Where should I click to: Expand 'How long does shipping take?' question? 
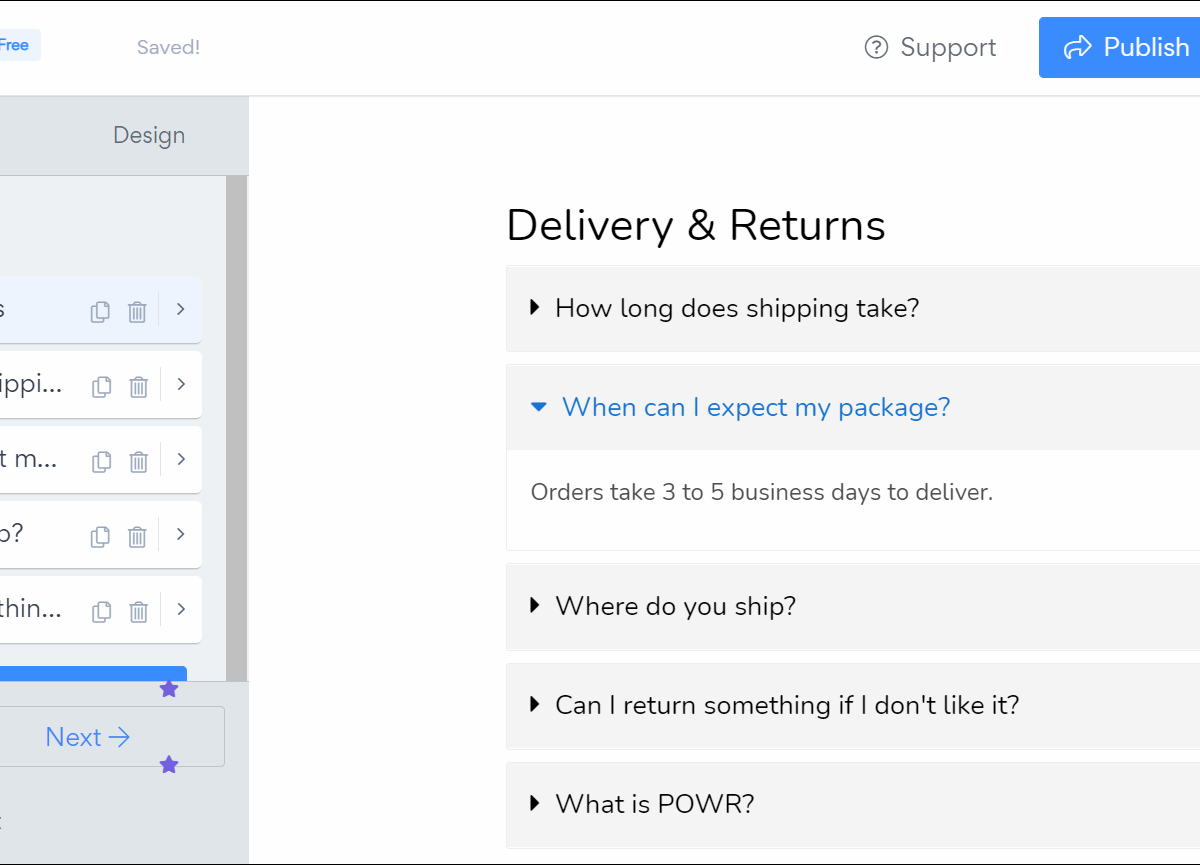(737, 308)
